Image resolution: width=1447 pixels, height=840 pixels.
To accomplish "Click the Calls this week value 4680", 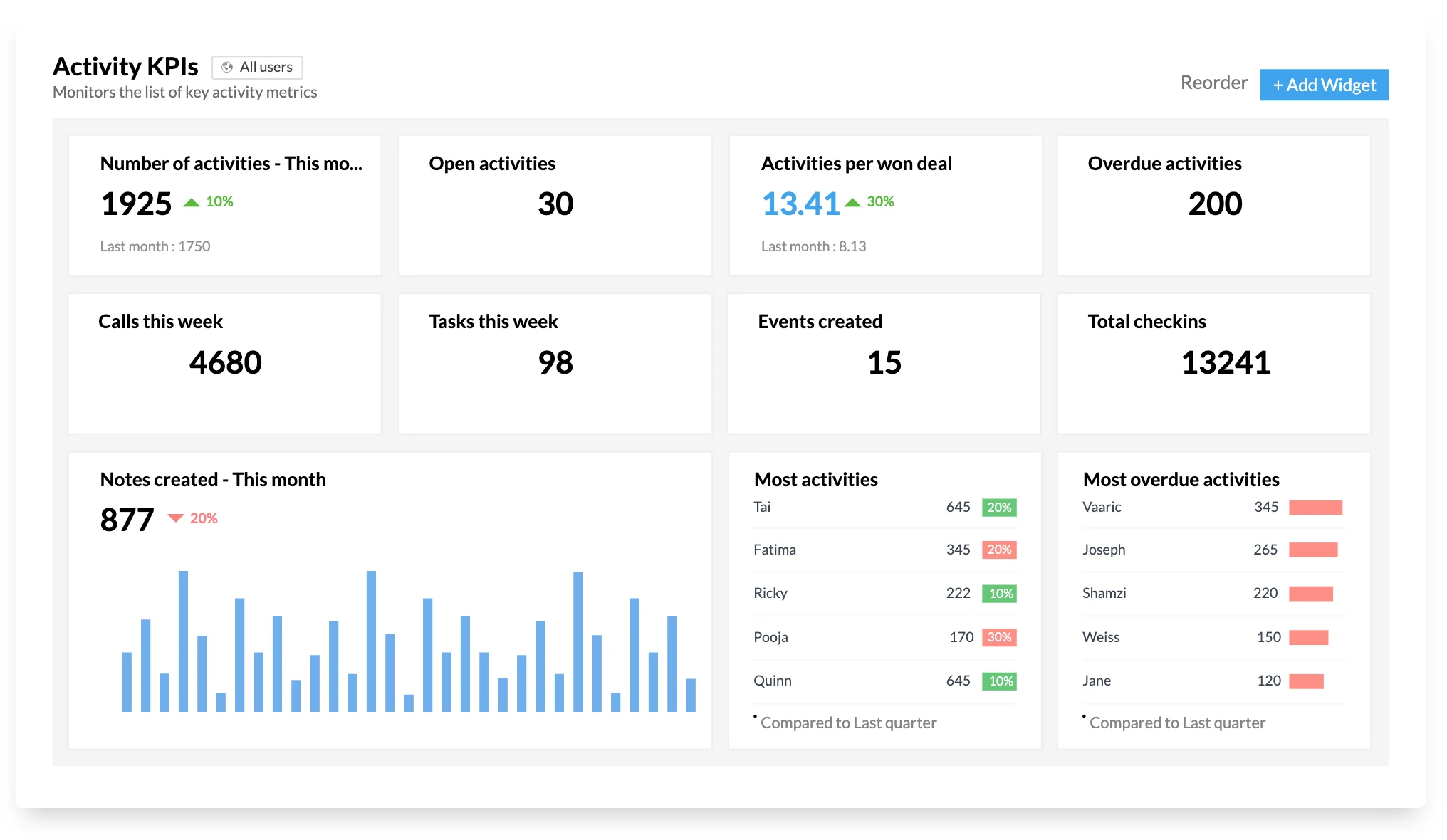I will 226,362.
